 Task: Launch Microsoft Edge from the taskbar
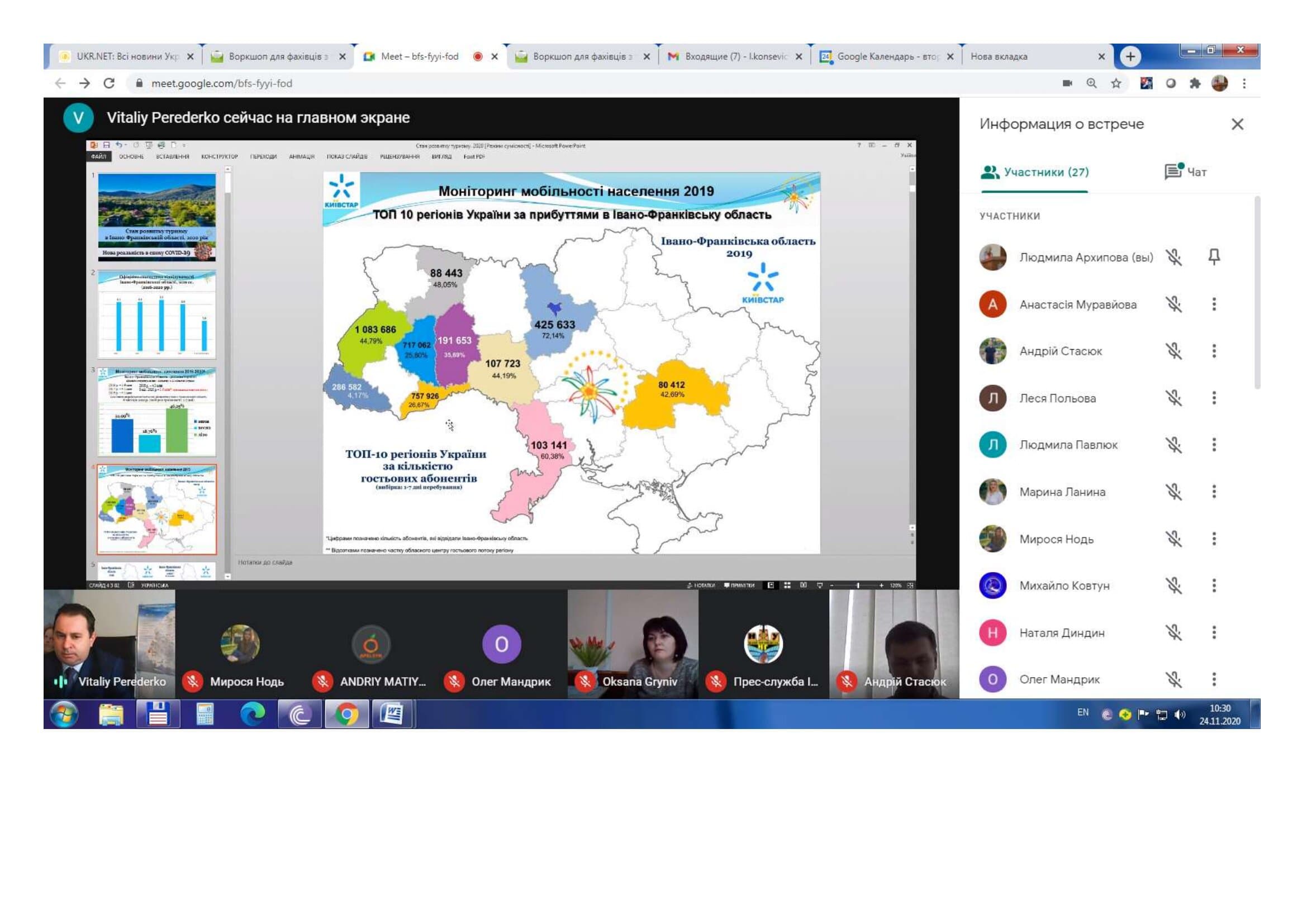pyautogui.click(x=252, y=714)
